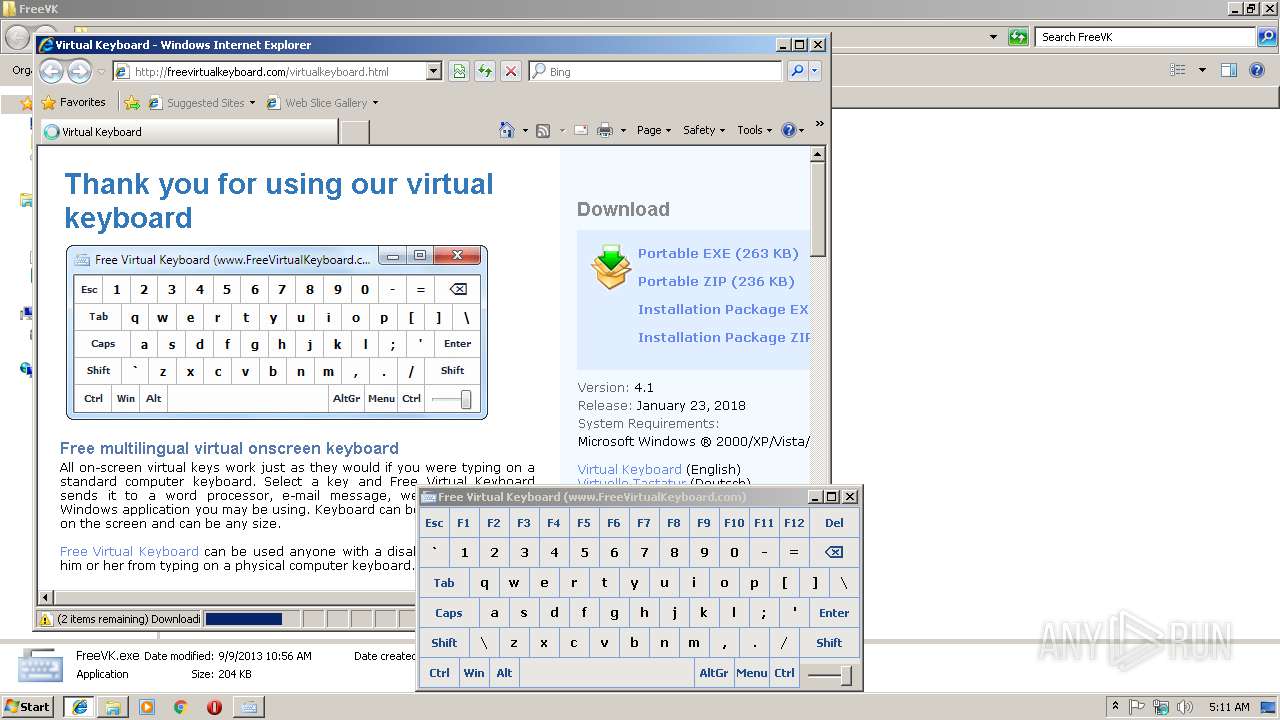Click the blue Help question-mark icon in IE

(x=788, y=130)
